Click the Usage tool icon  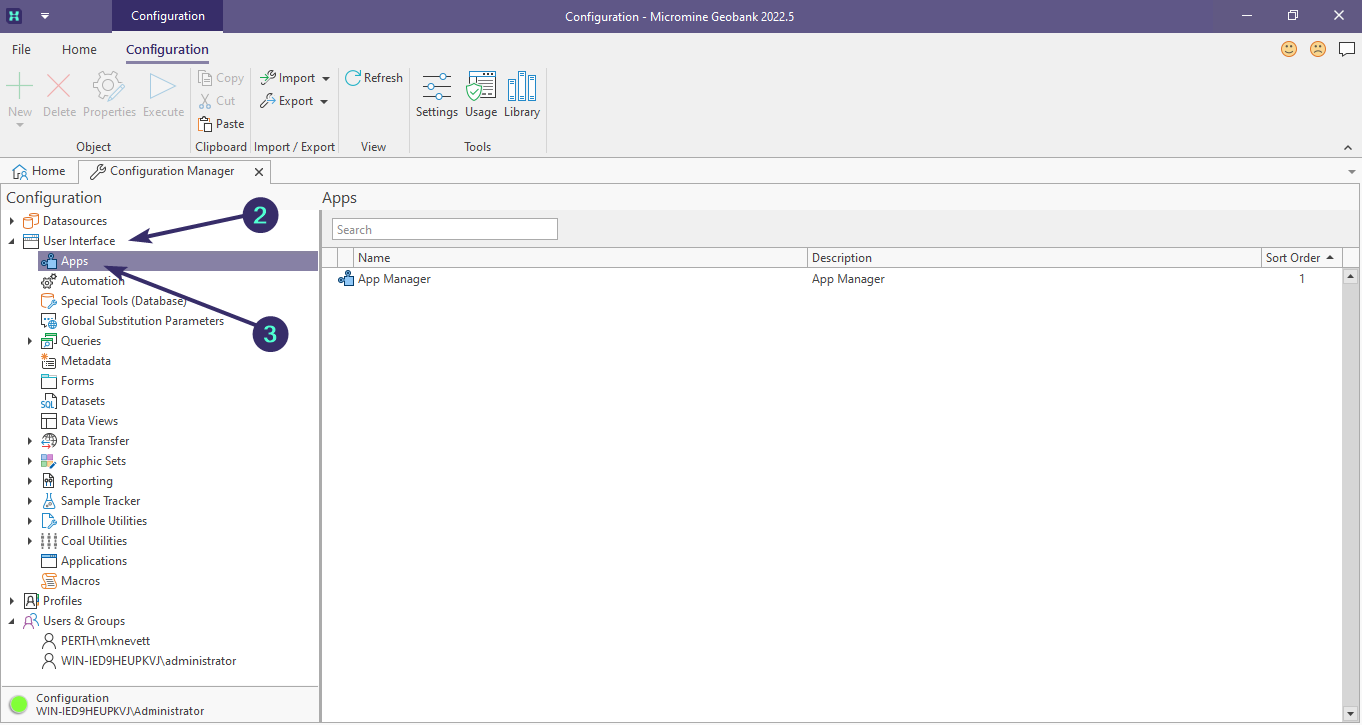(481, 96)
